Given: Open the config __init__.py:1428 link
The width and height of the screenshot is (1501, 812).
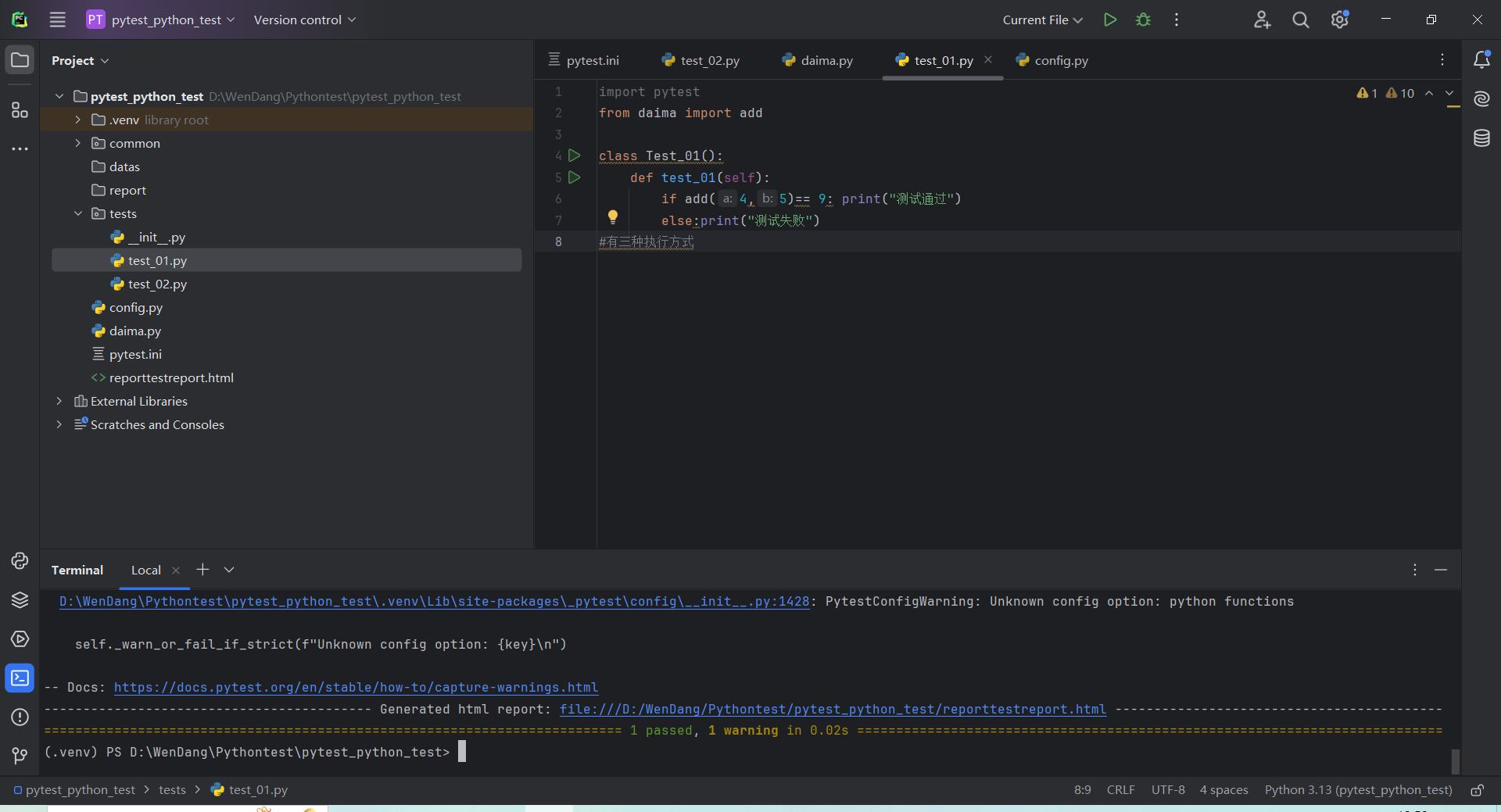Looking at the screenshot, I should pyautogui.click(x=435, y=602).
